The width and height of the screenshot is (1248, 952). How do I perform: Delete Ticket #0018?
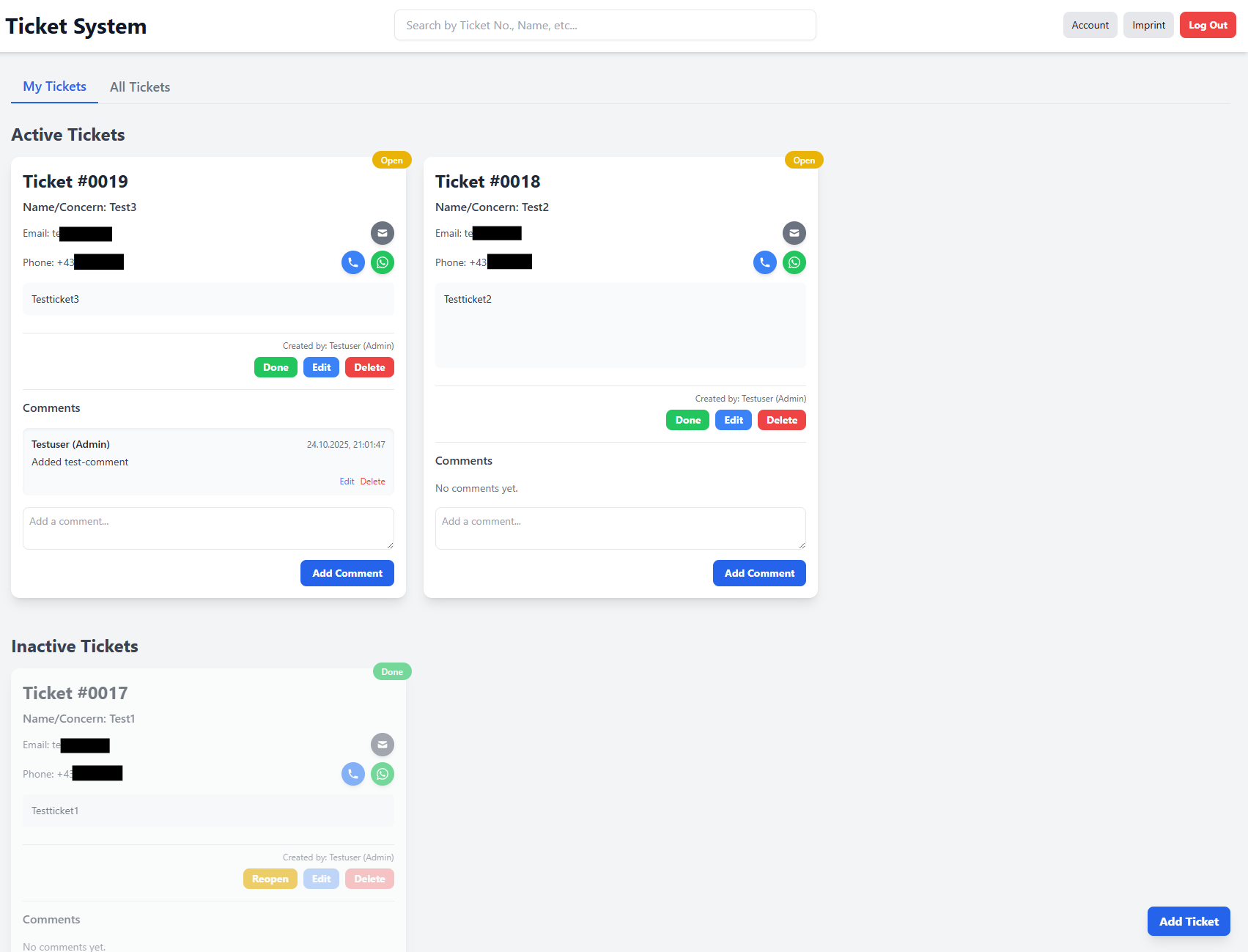point(781,420)
